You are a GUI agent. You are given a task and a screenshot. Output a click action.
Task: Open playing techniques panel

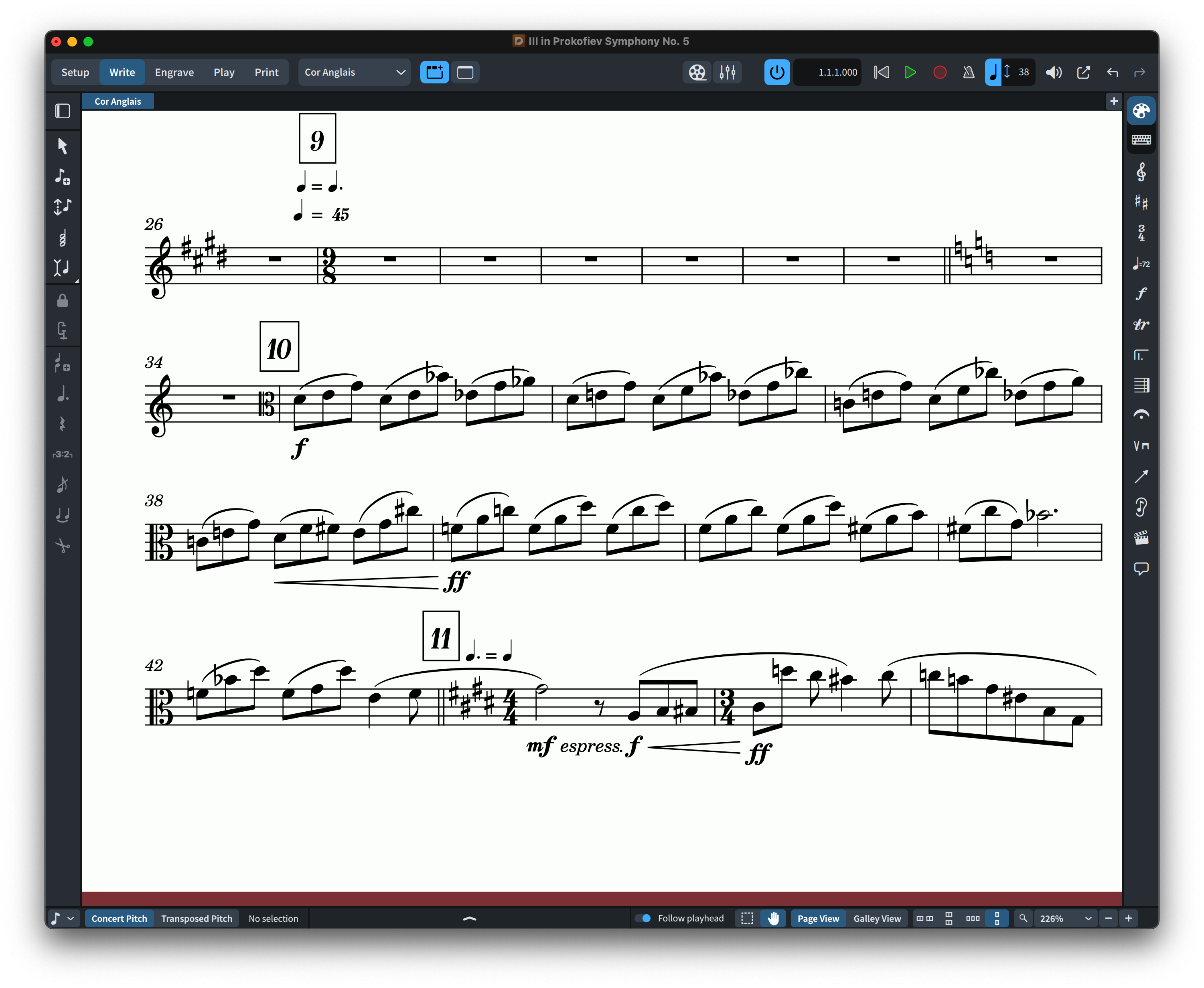pos(1141,445)
